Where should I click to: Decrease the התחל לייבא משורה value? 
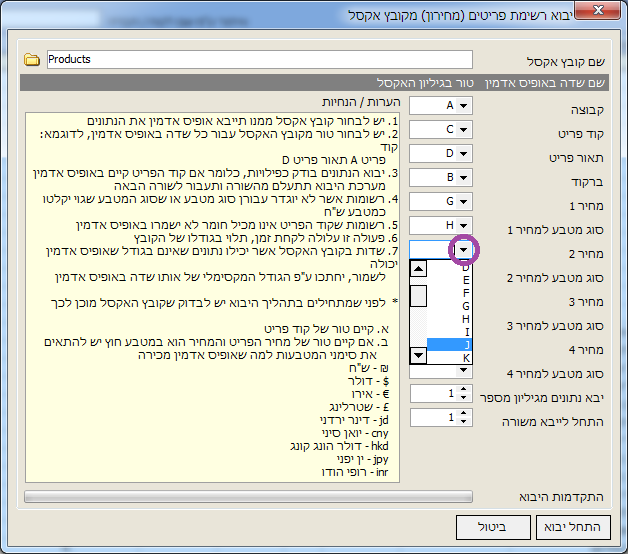pos(463,422)
